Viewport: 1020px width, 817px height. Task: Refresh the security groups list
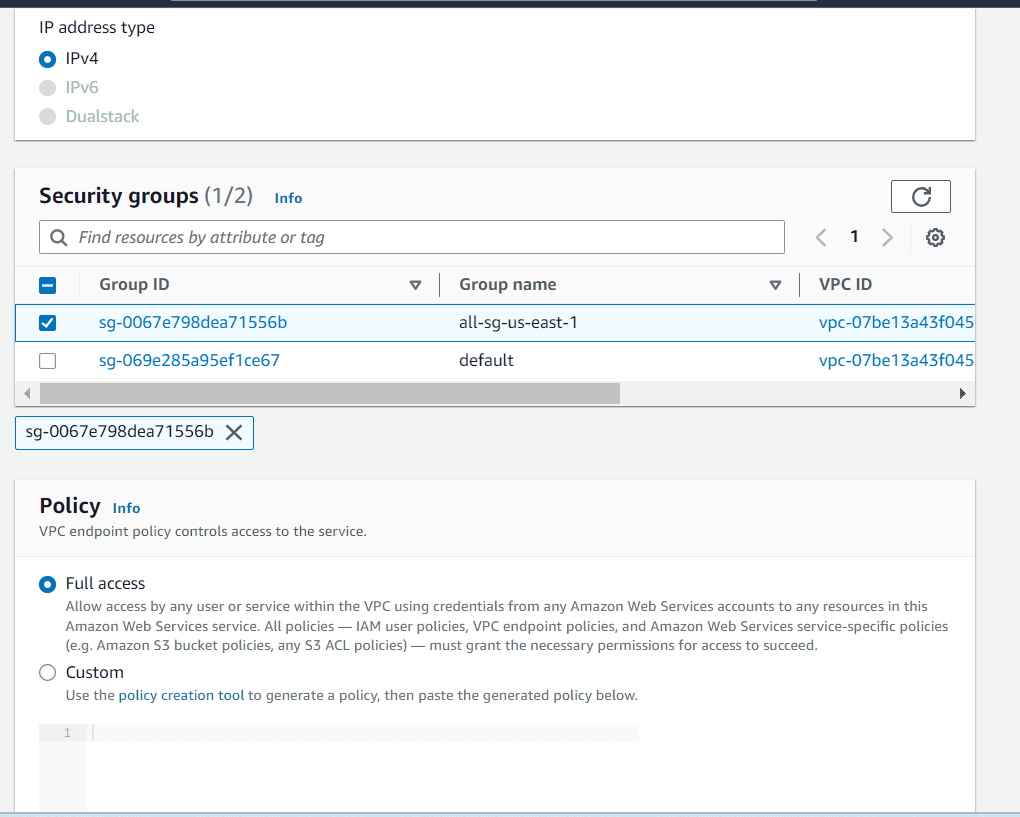[x=920, y=196]
